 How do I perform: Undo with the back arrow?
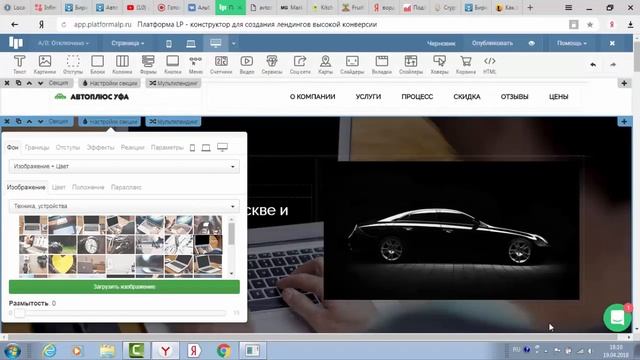coord(593,64)
